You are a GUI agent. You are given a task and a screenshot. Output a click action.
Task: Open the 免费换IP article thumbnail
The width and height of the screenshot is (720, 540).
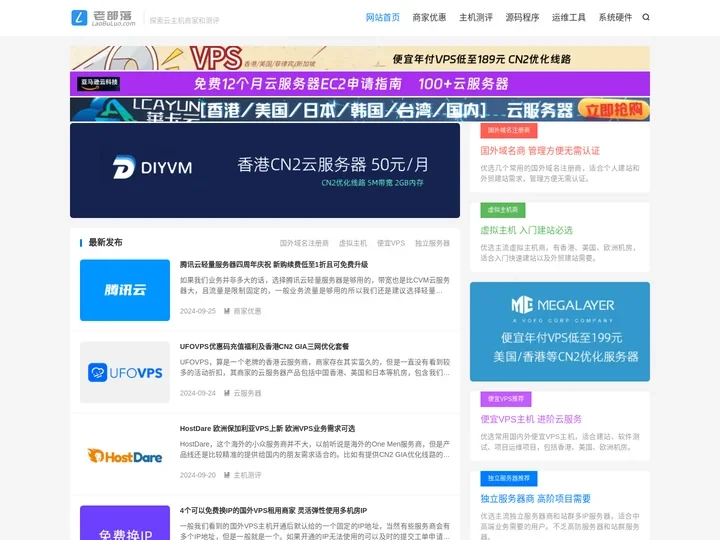tap(125, 523)
